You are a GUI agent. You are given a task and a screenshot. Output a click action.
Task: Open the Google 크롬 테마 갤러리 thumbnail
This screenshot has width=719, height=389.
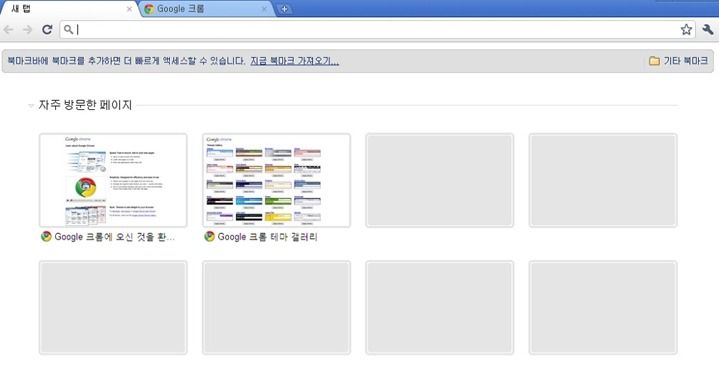277,180
